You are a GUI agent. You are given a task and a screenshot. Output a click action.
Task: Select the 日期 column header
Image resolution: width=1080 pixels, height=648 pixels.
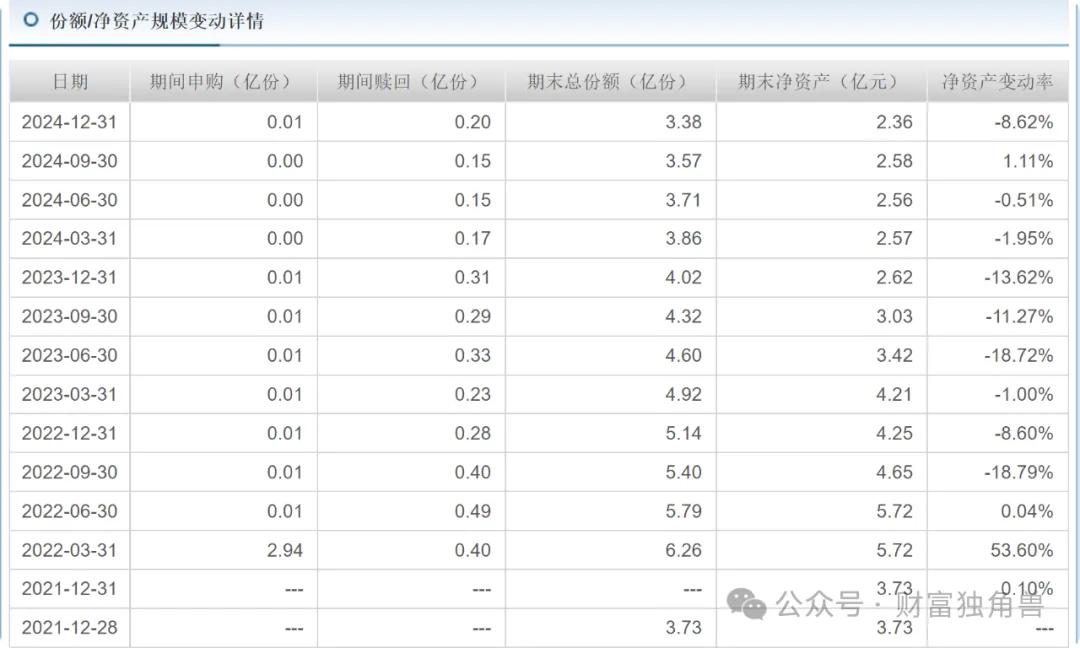pos(70,82)
